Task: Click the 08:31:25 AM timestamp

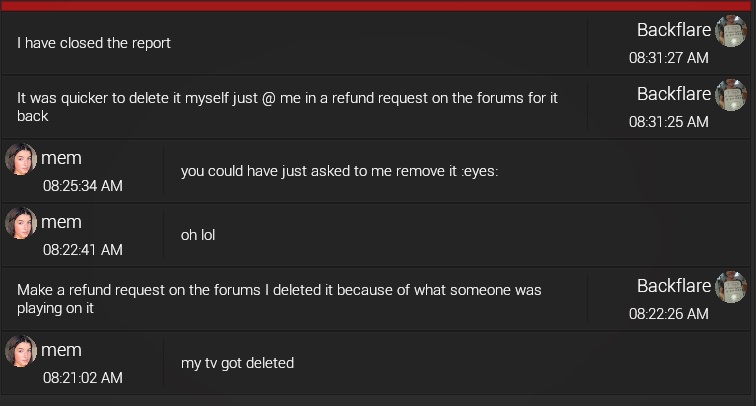Action: pos(668,121)
